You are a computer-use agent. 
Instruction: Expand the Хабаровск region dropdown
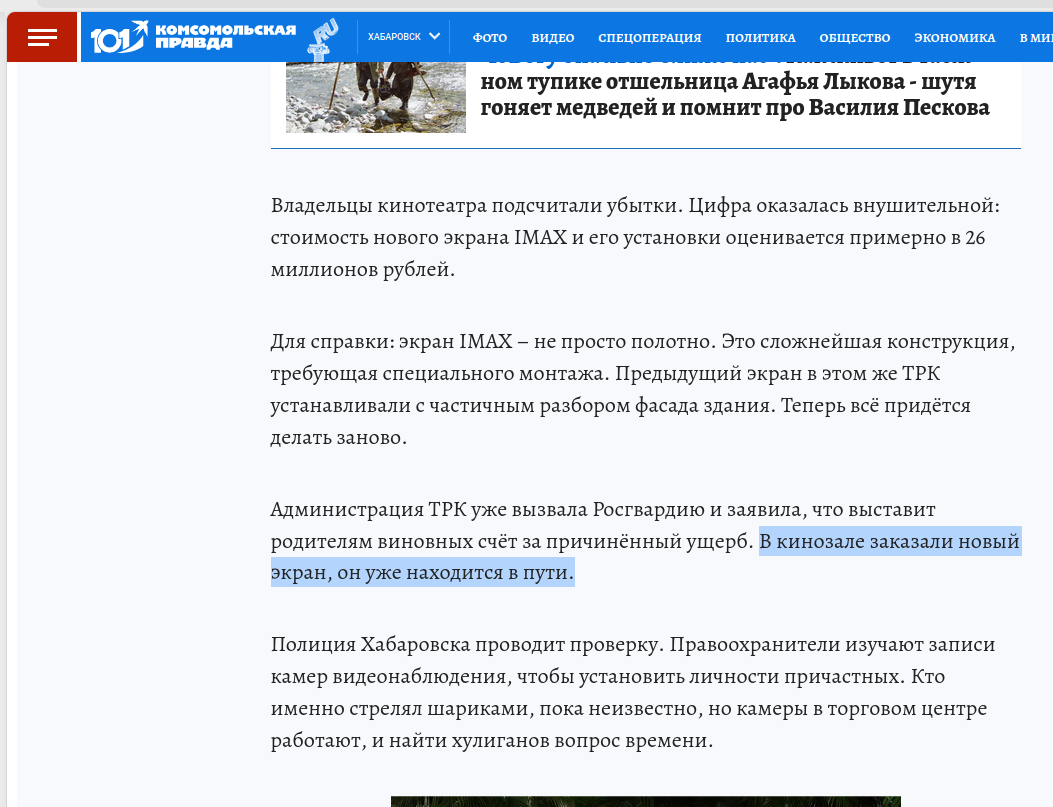click(x=404, y=37)
